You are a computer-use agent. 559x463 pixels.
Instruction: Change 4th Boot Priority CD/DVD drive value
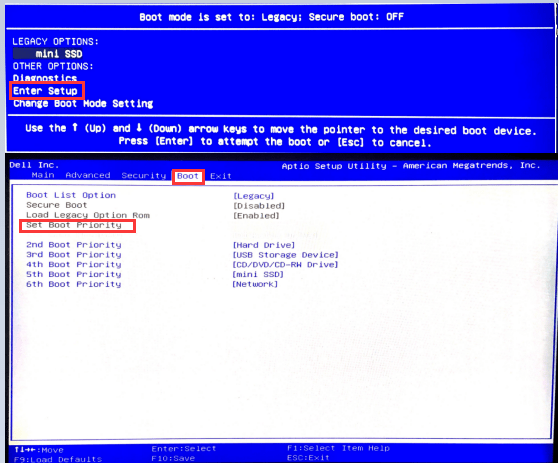coord(285,265)
